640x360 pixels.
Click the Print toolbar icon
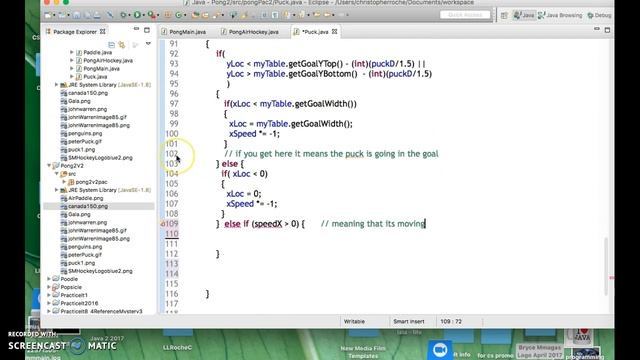(97, 15)
